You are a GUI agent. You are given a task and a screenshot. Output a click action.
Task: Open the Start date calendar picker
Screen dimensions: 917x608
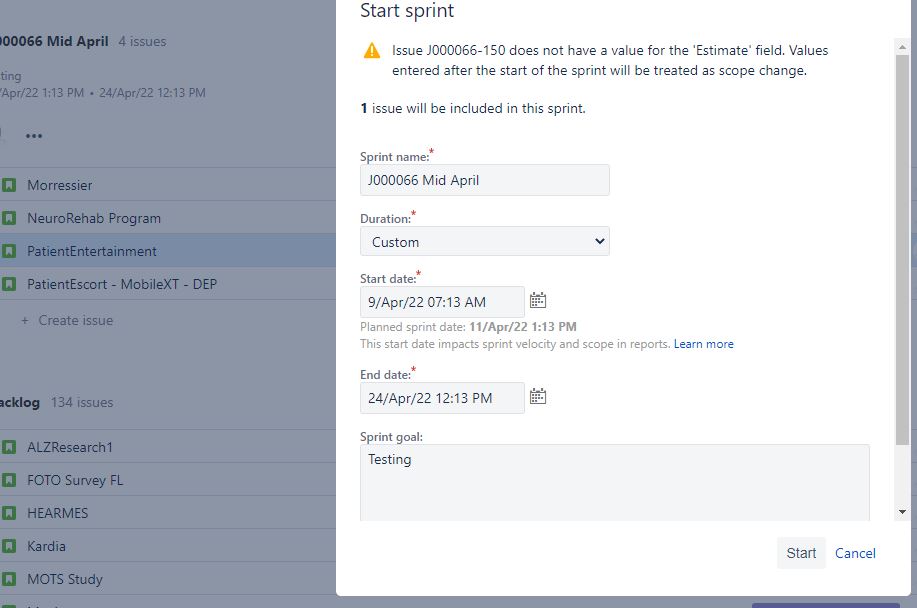tap(537, 300)
